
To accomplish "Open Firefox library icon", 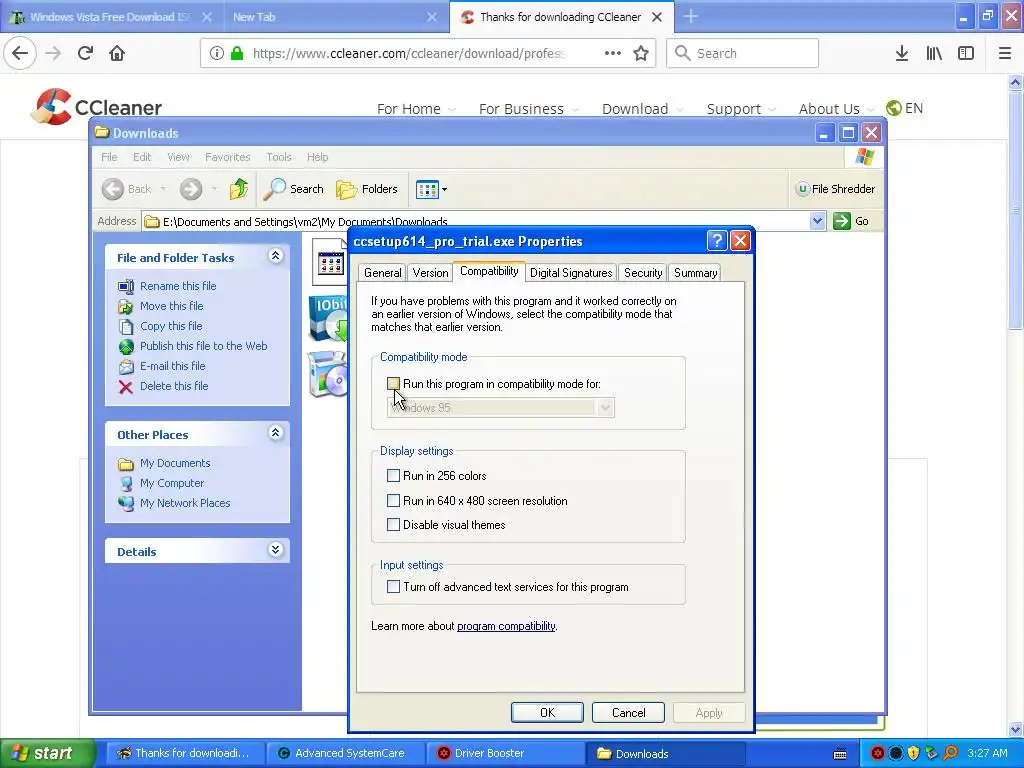I will 934,53.
